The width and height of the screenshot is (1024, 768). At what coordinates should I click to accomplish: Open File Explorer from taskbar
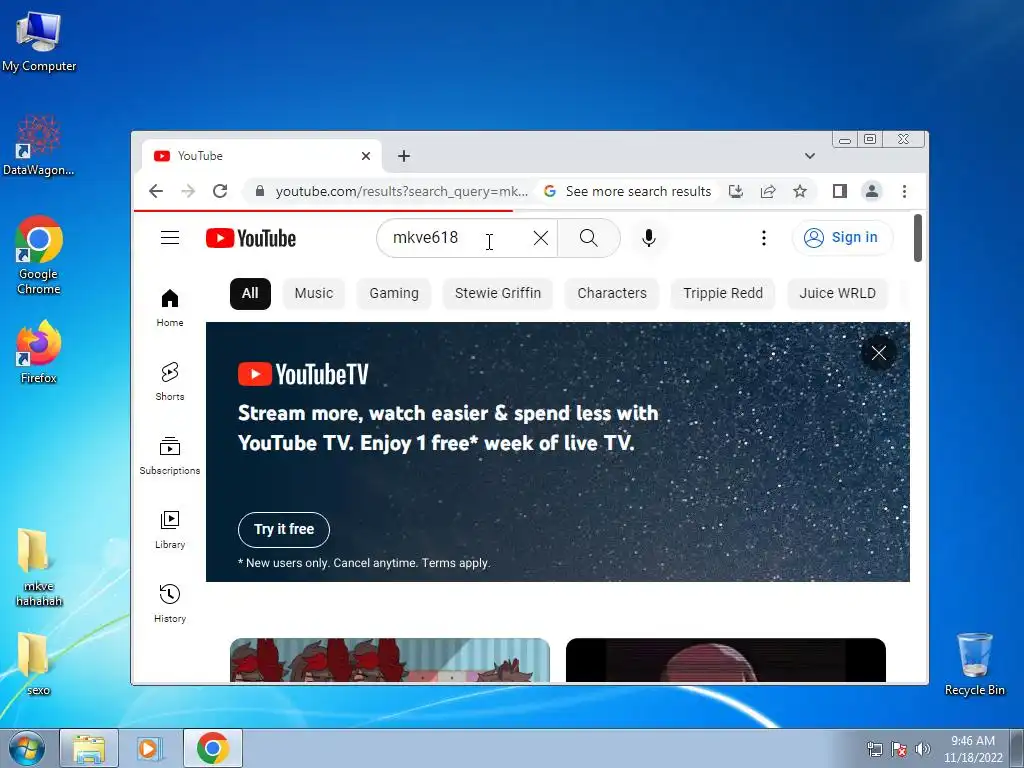coord(89,748)
